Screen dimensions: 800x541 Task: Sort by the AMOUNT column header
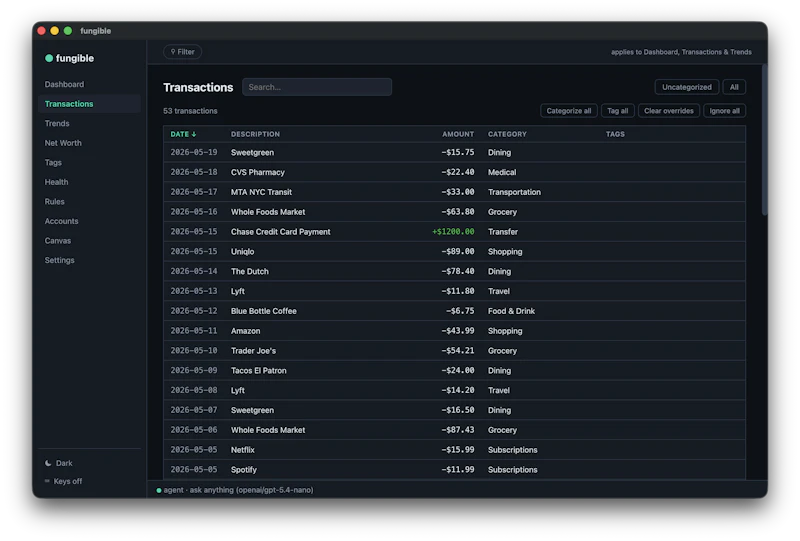[x=458, y=134]
